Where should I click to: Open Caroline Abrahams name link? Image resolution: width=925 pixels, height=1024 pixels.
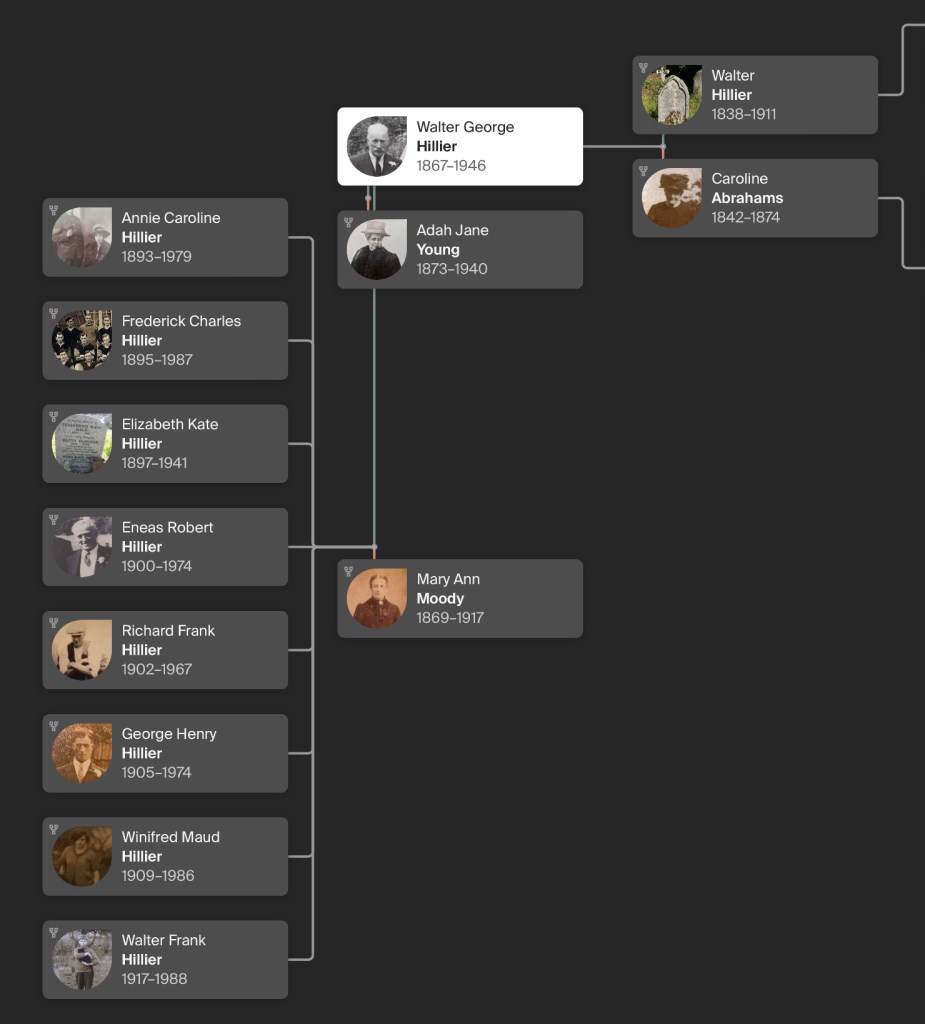(x=746, y=188)
